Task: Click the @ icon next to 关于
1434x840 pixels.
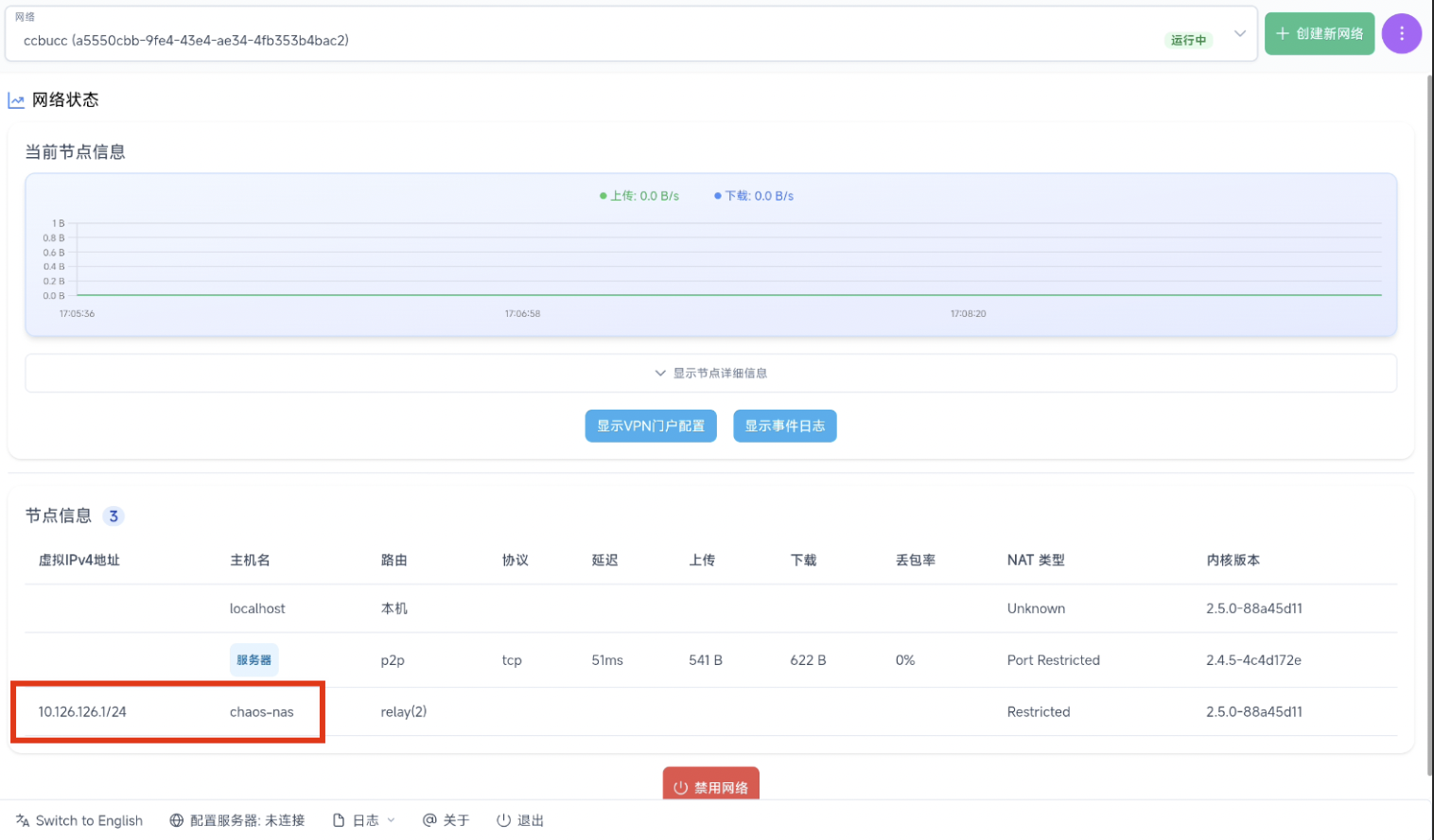Action: pyautogui.click(x=429, y=820)
